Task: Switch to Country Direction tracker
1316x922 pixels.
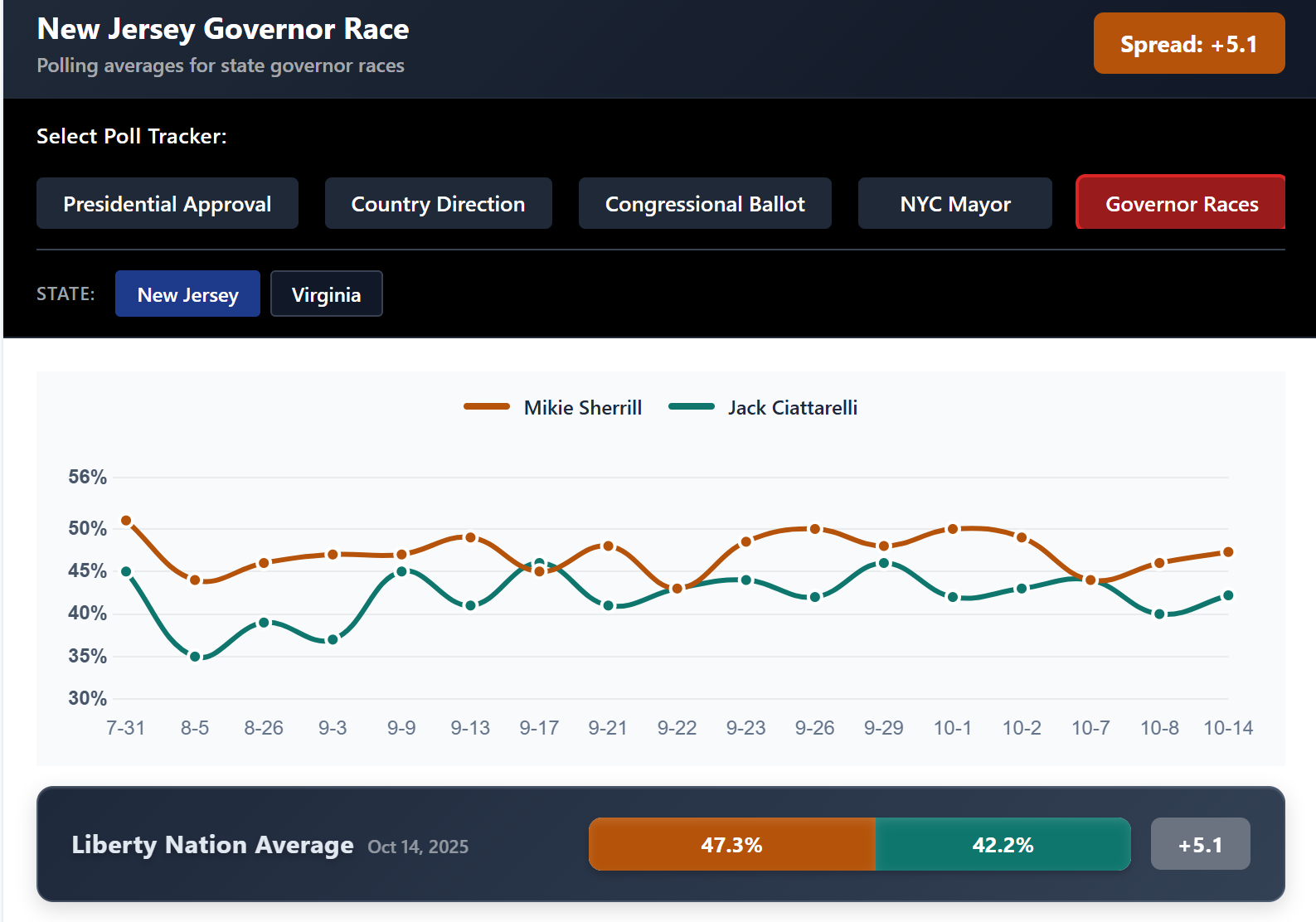Action: pos(438,204)
